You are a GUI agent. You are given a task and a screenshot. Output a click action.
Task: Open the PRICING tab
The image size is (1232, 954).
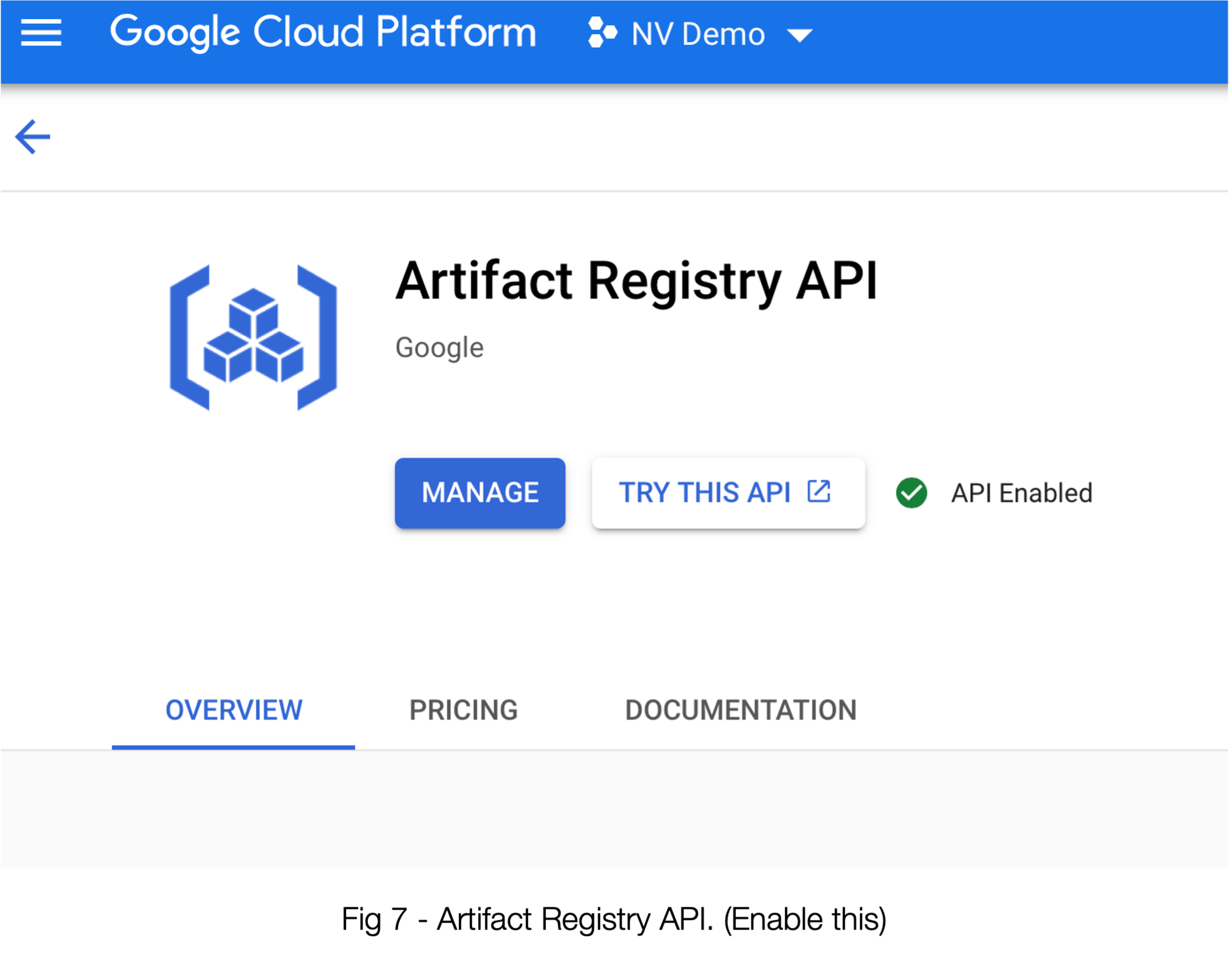[463, 710]
